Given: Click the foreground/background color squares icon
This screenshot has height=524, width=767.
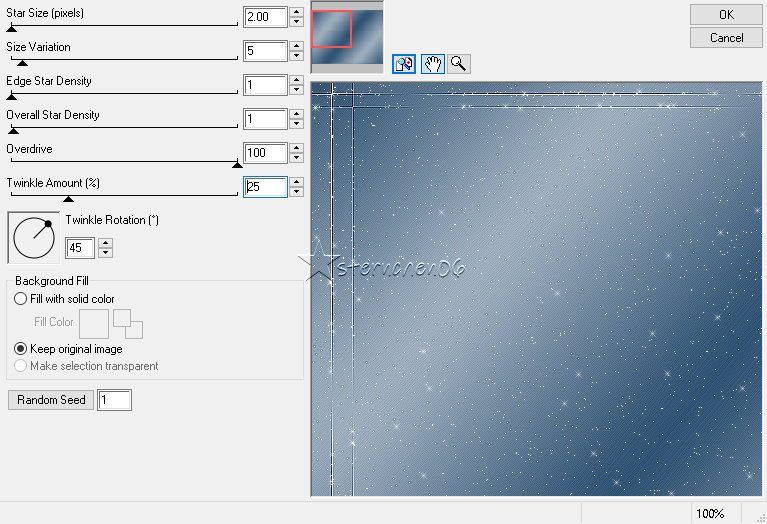Looking at the screenshot, I should [128, 323].
